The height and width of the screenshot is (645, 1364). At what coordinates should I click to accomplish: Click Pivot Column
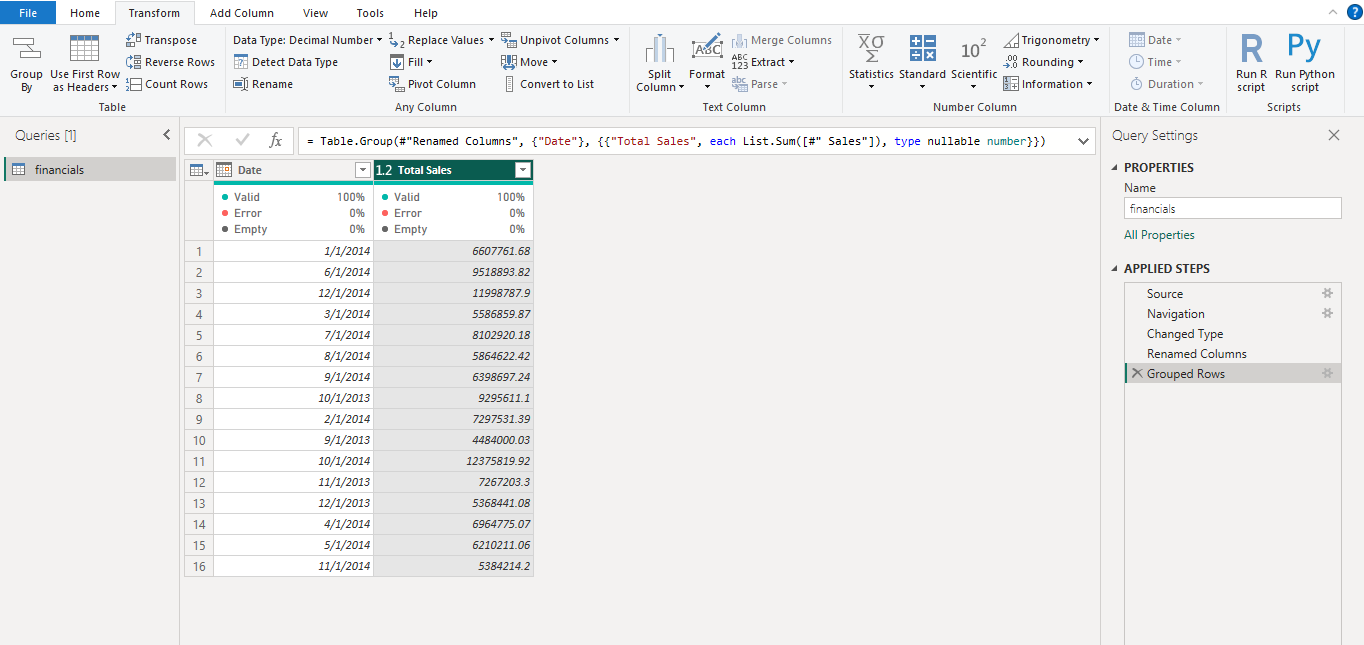pyautogui.click(x=432, y=84)
